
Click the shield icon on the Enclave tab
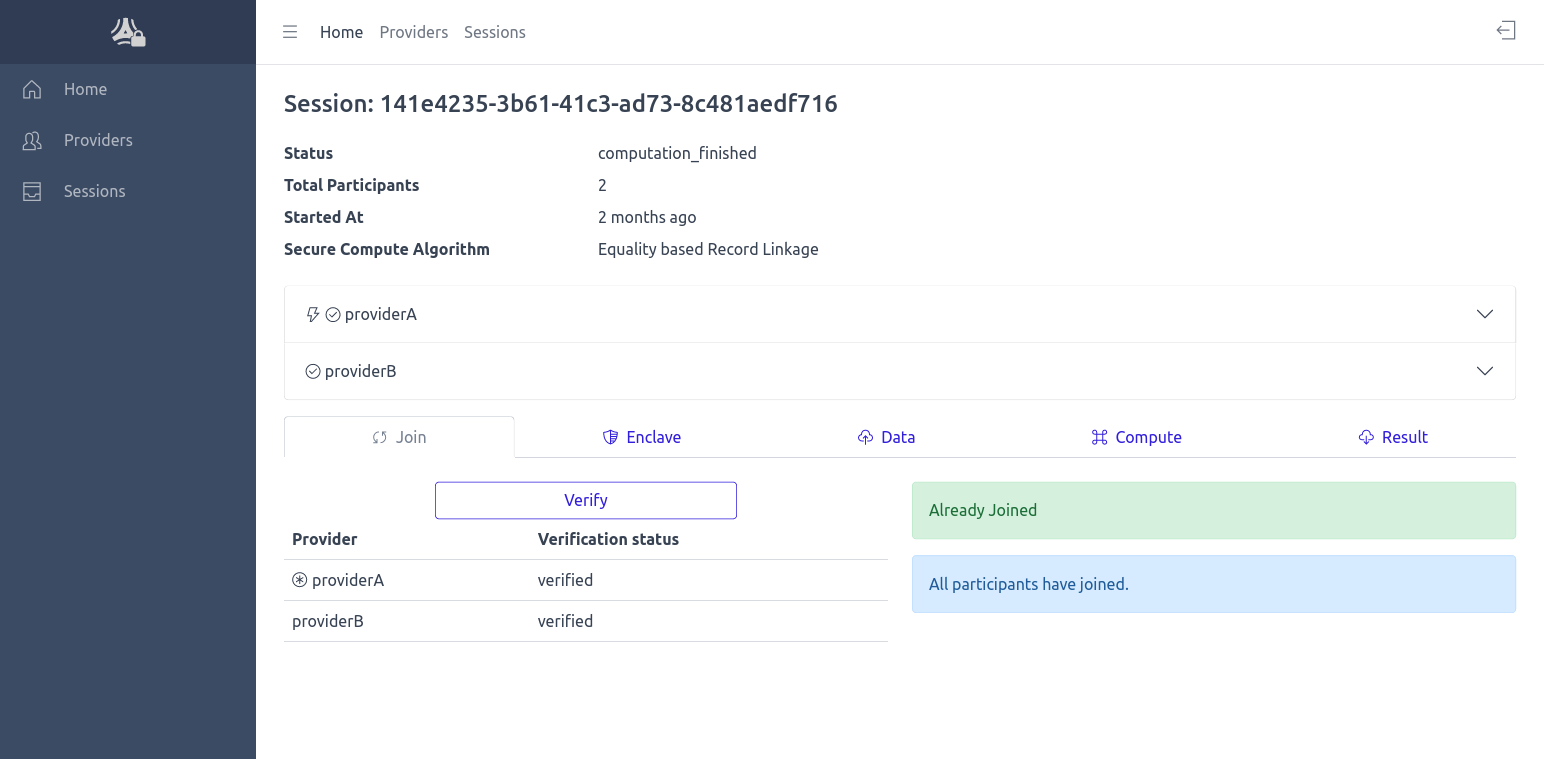click(610, 436)
